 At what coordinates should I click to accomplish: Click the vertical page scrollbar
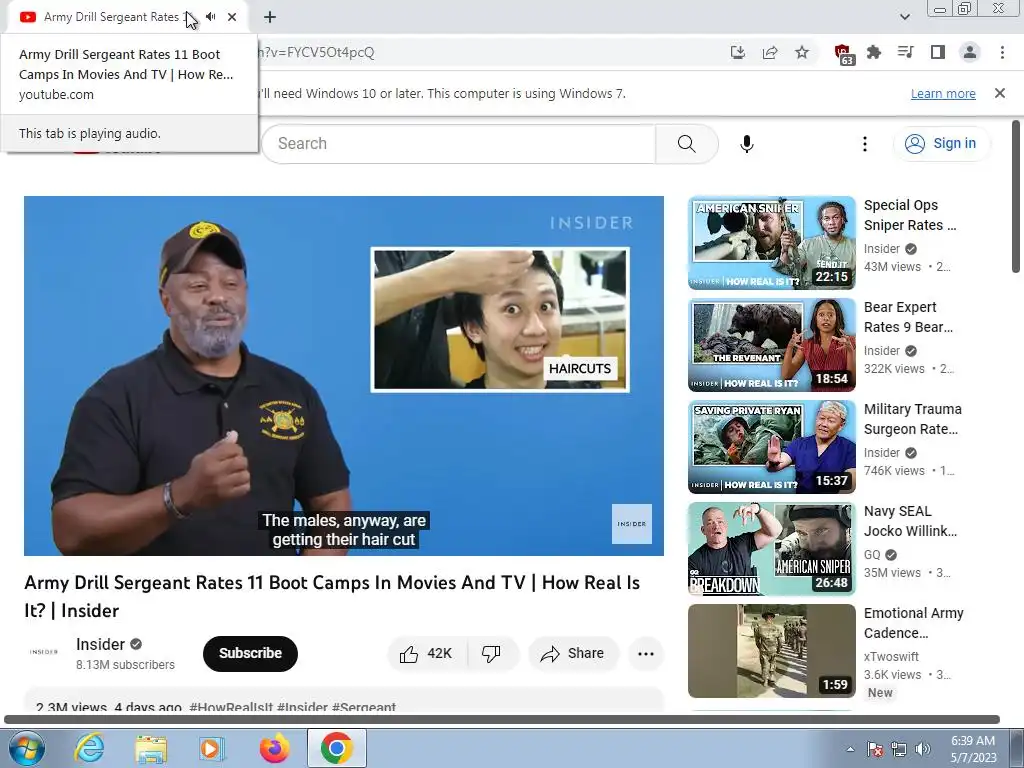click(x=1016, y=196)
